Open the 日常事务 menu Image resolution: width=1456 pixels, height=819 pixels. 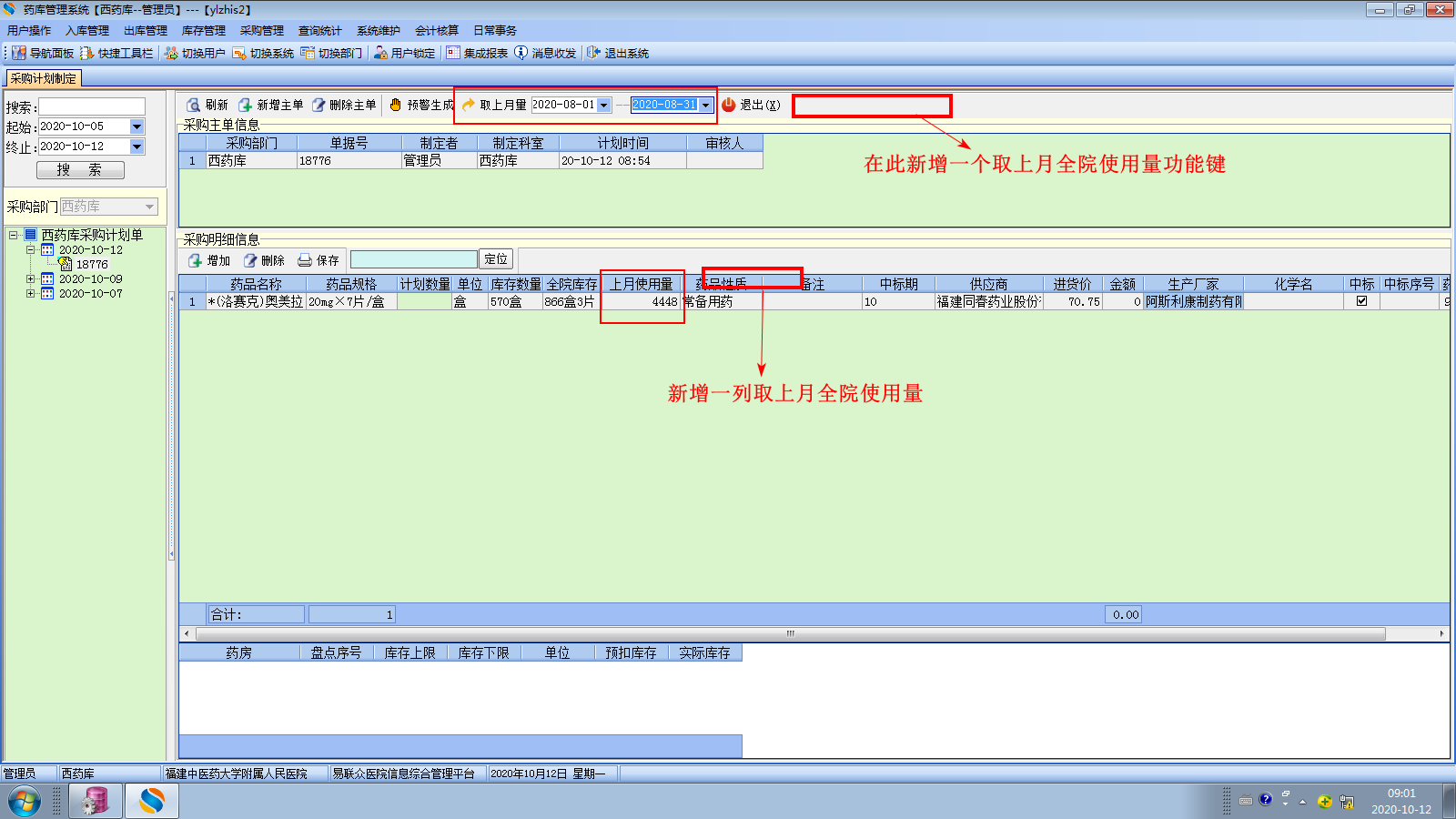[495, 31]
